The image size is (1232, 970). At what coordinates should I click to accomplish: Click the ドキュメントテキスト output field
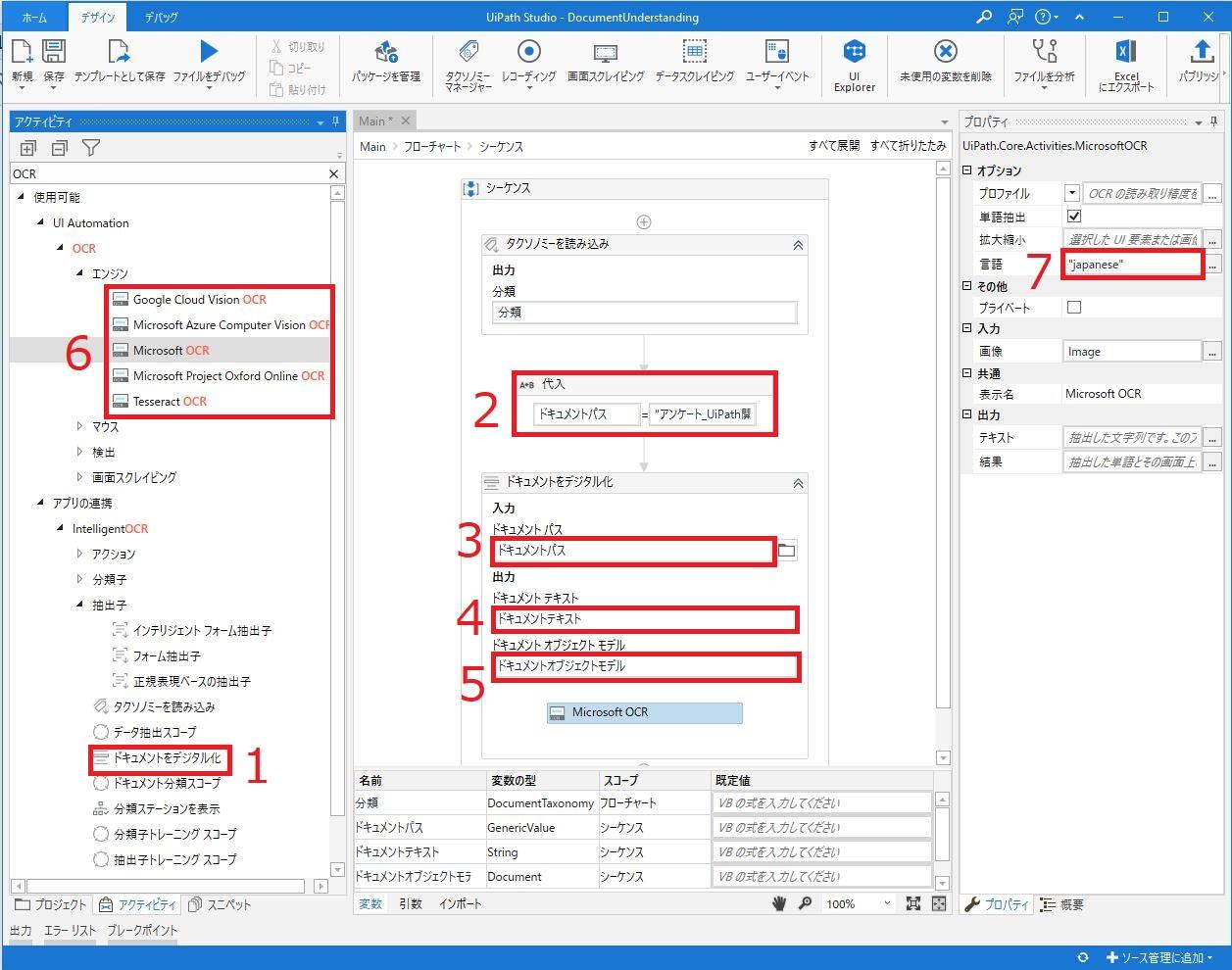pyautogui.click(x=644, y=619)
